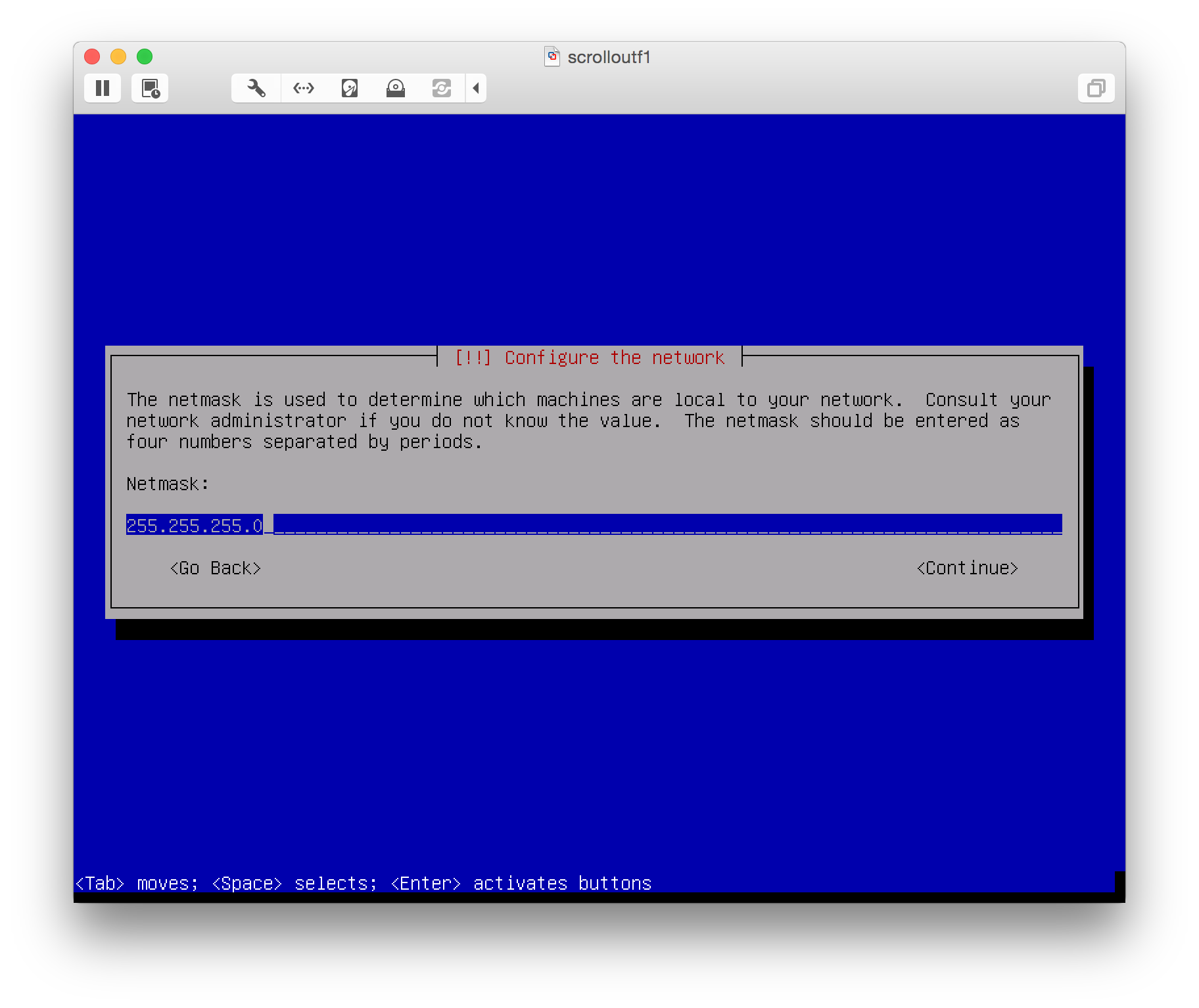Open hard disk device icon
Viewport: 1199px width, 1008px height.
click(x=350, y=88)
